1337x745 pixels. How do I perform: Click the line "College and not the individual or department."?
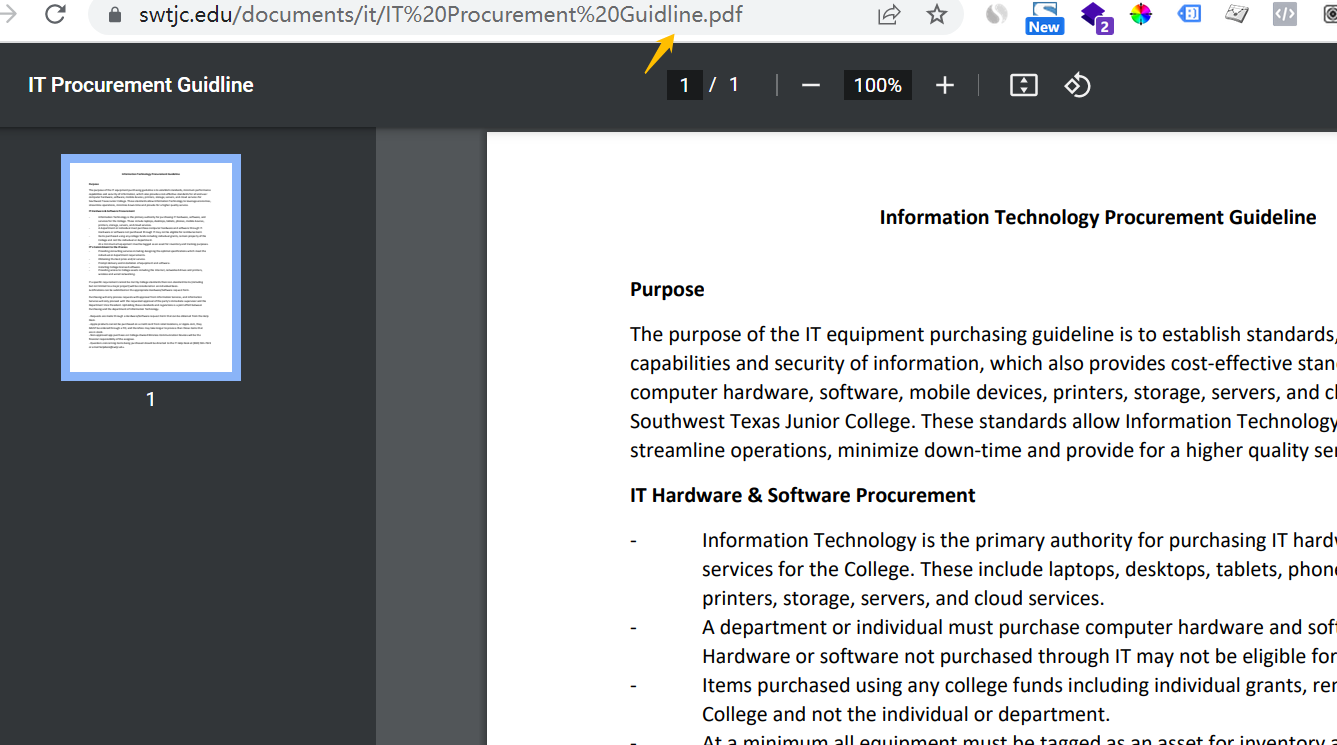click(906, 714)
